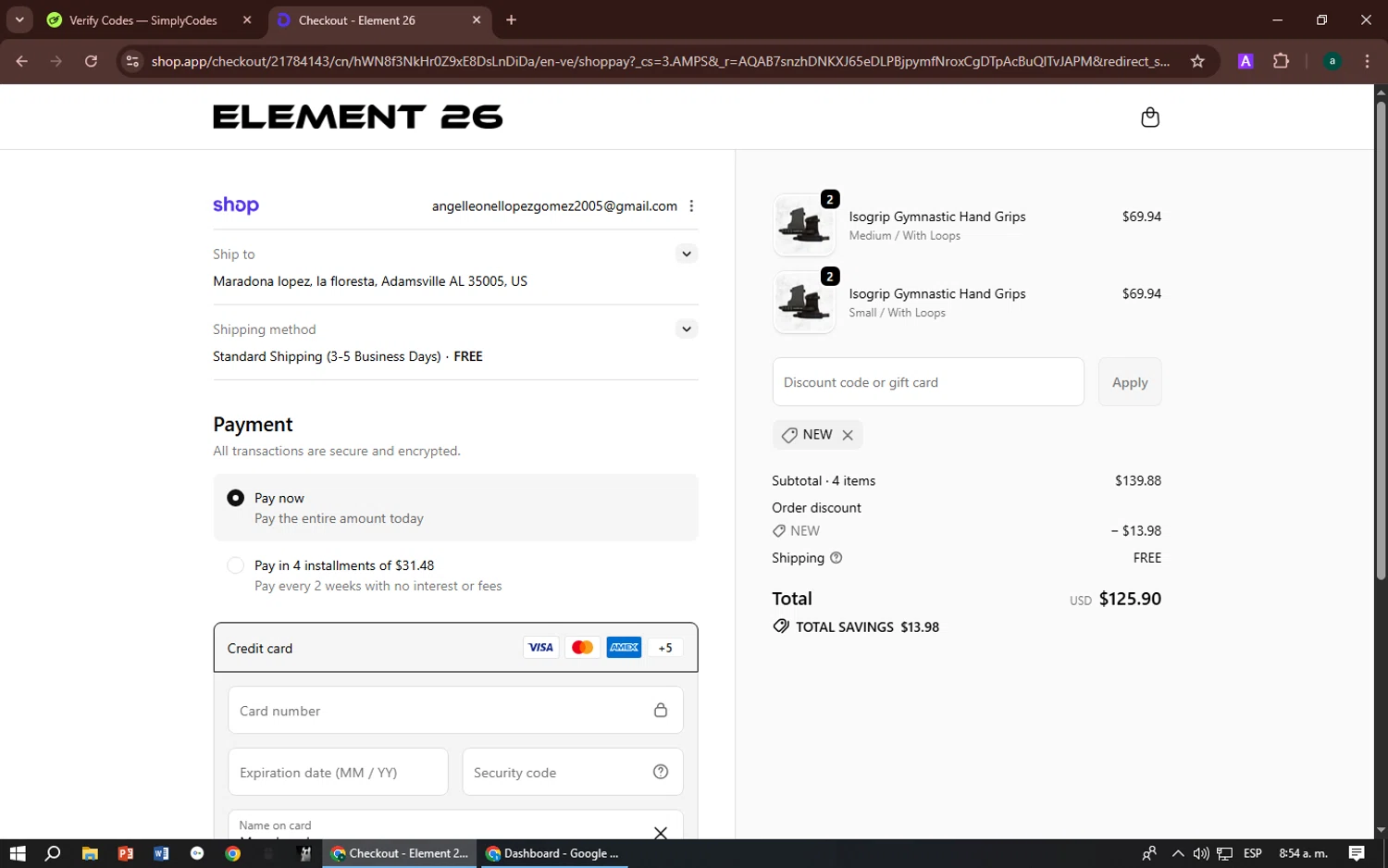Open the volume control in tray
This screenshot has height=868, width=1388.
click(1201, 853)
